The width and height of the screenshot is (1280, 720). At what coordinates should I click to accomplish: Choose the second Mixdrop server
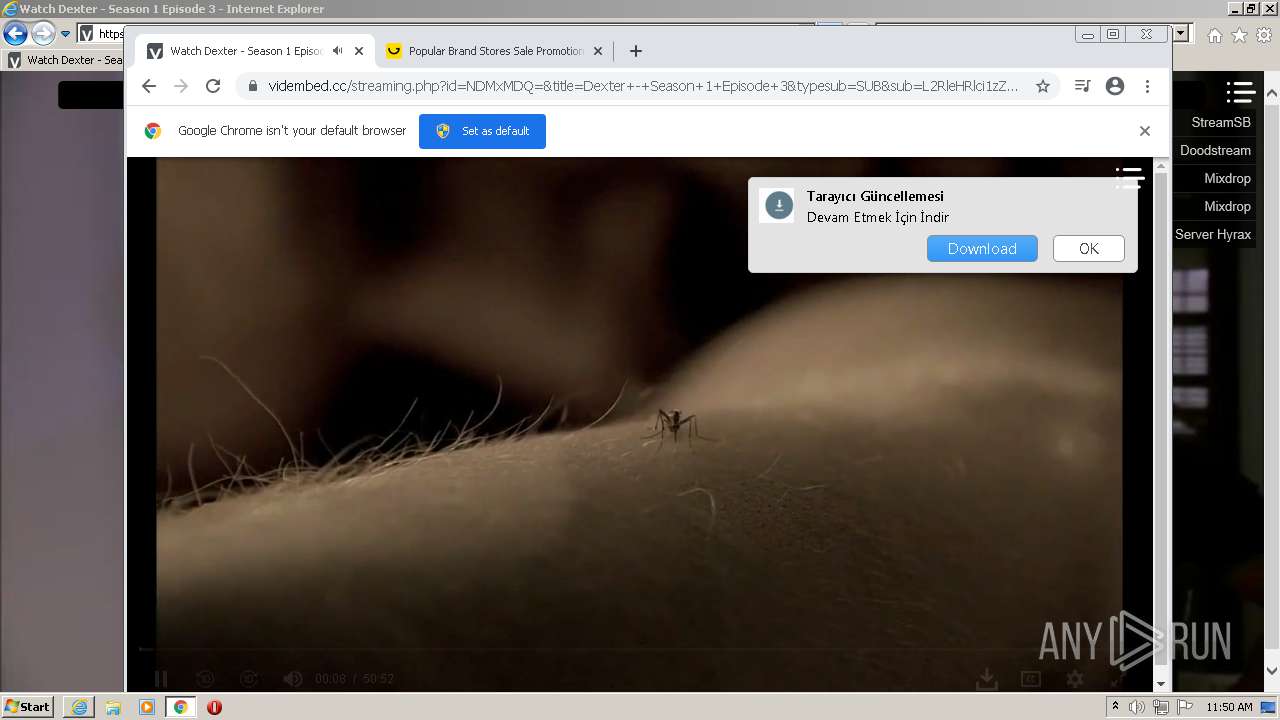pos(1227,206)
